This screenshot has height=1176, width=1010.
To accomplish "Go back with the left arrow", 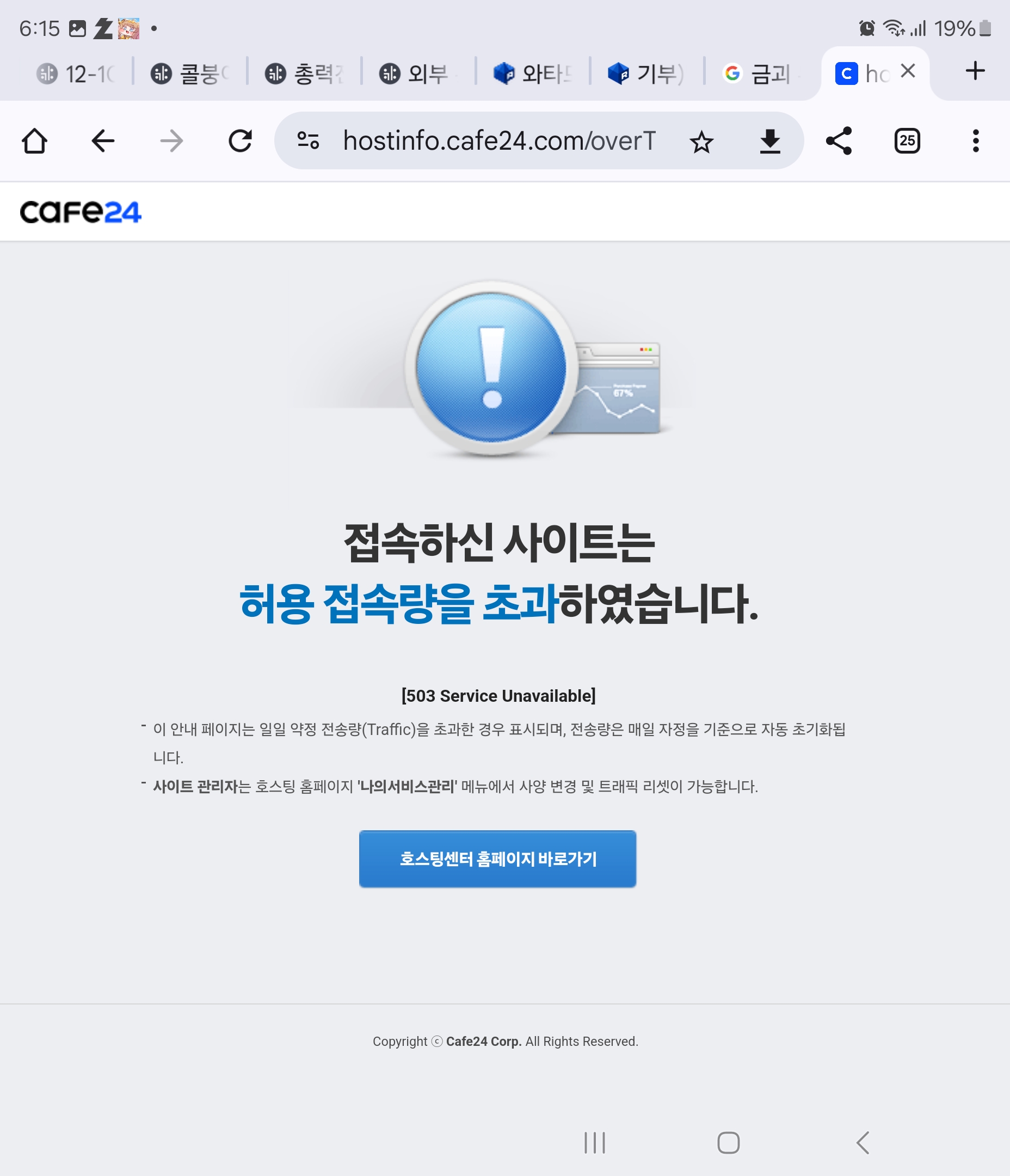I will [x=103, y=141].
